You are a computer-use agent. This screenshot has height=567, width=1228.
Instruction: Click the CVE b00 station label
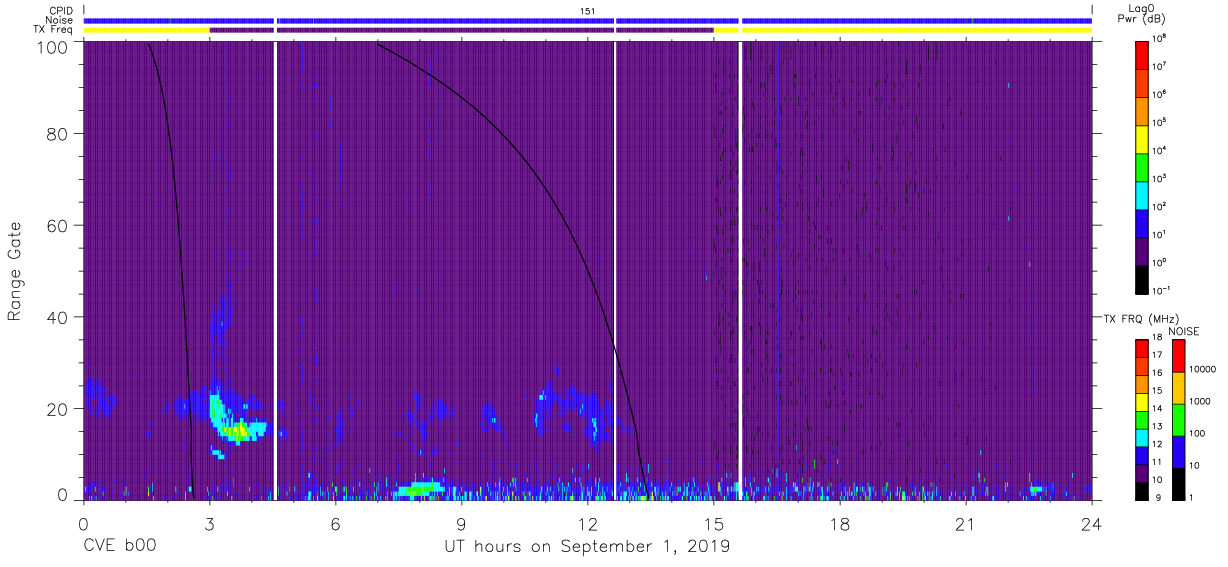pyautogui.click(x=118, y=546)
